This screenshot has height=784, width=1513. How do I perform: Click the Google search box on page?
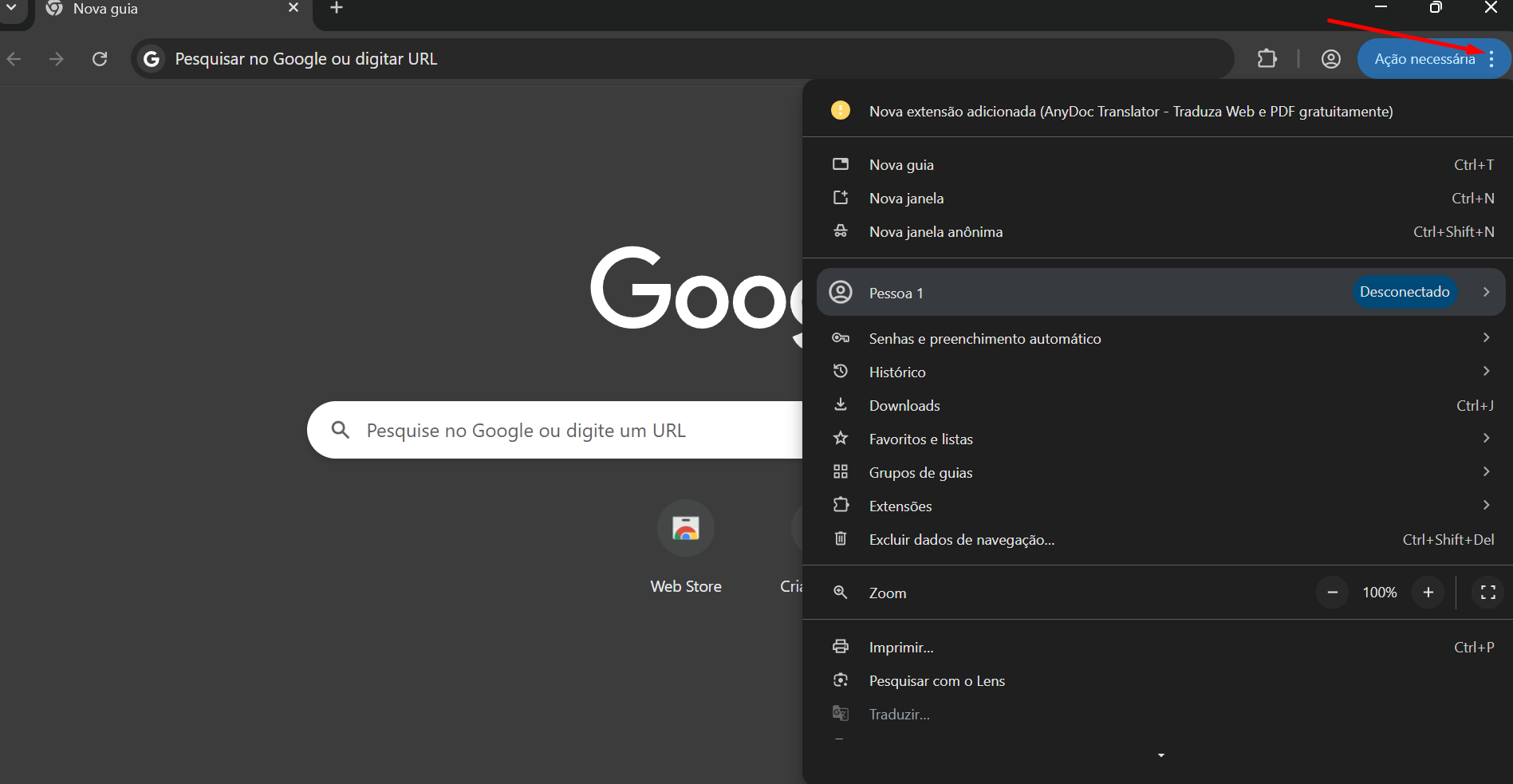555,430
